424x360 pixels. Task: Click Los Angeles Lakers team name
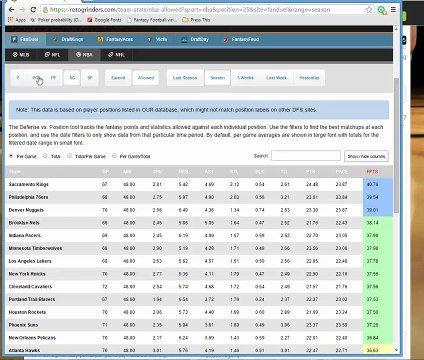pyautogui.click(x=30, y=261)
